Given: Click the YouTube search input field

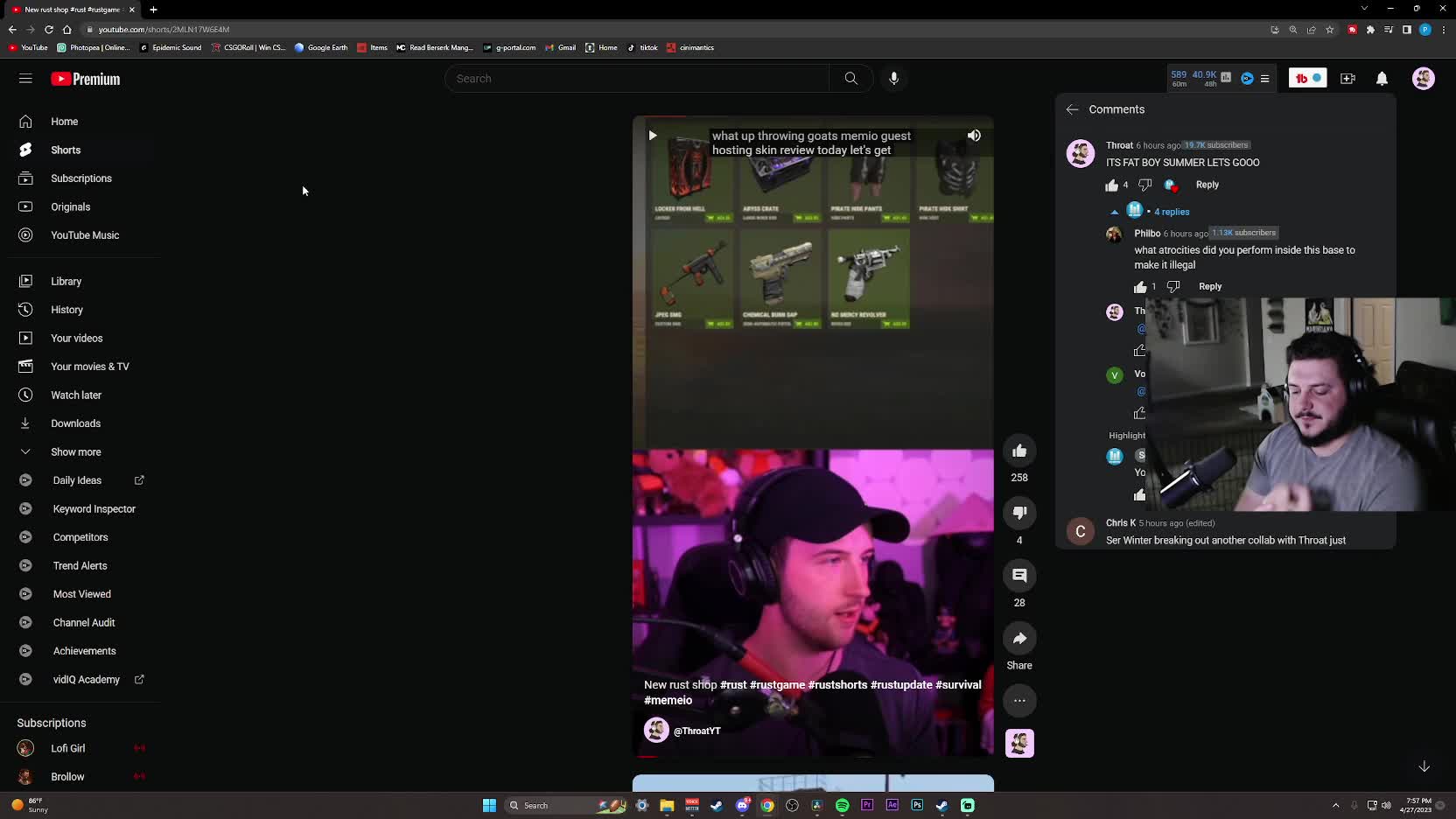Looking at the screenshot, I should tap(637, 79).
